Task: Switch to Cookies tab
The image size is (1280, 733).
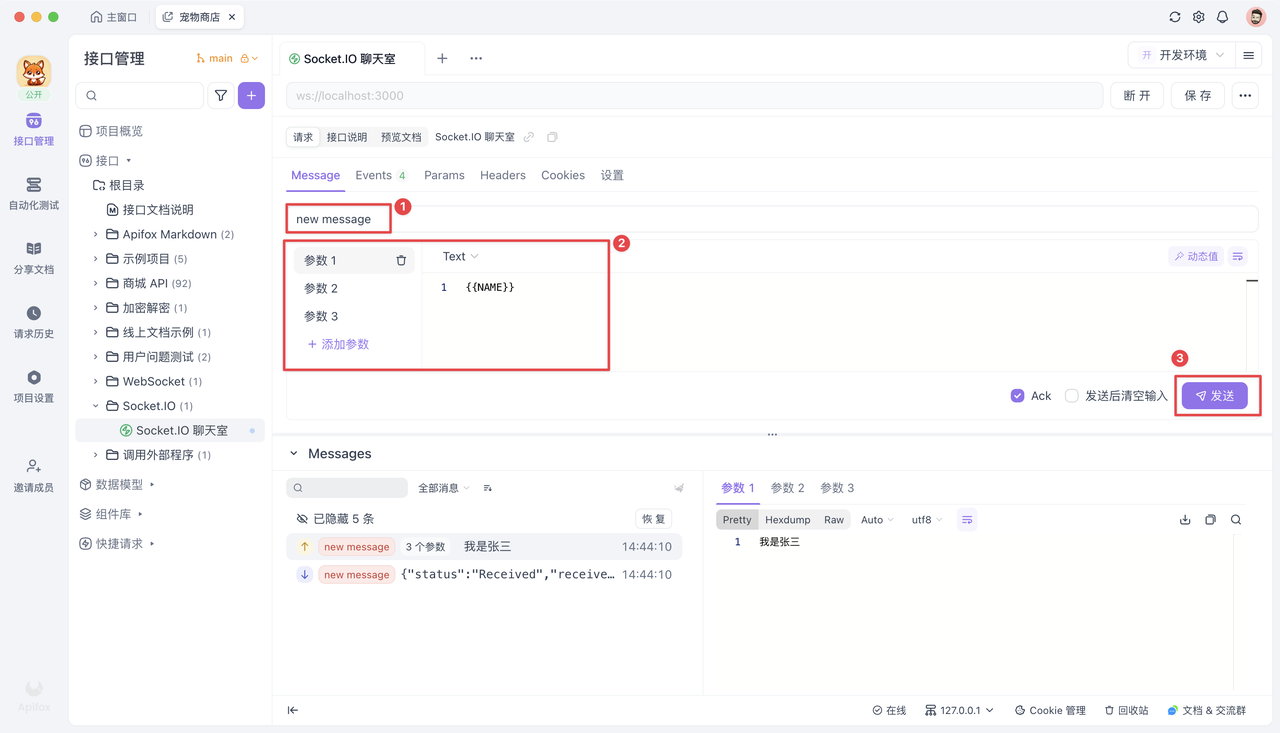Action: point(563,175)
